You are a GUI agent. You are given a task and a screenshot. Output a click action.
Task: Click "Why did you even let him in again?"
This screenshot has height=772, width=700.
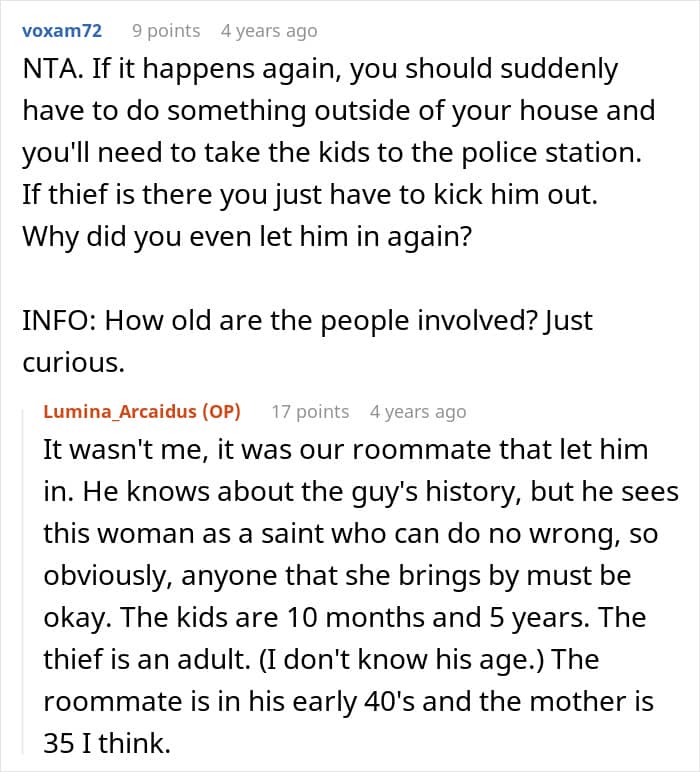point(247,237)
